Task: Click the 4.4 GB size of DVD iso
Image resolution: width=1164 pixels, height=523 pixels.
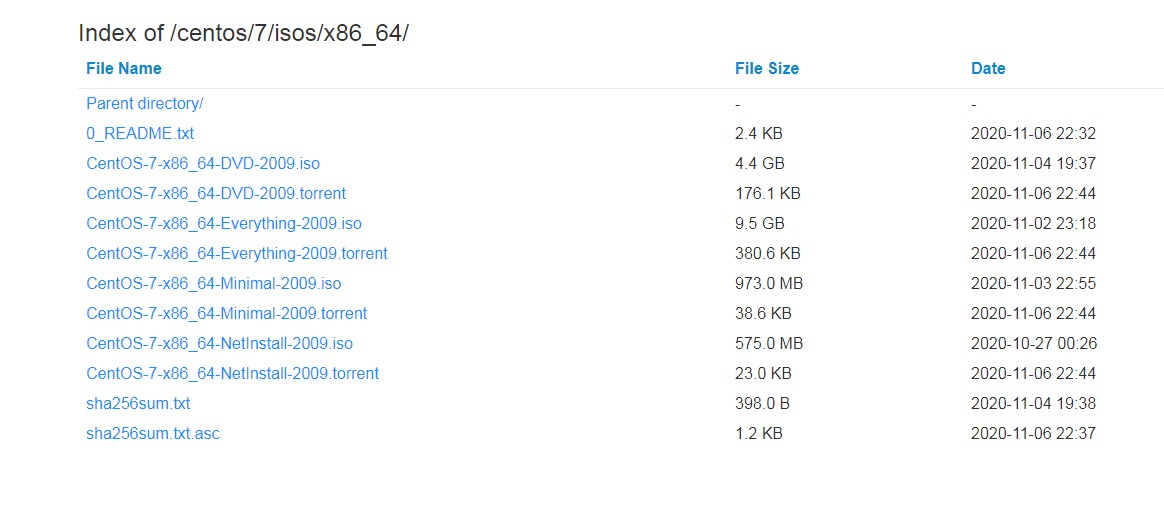Action: (759, 163)
